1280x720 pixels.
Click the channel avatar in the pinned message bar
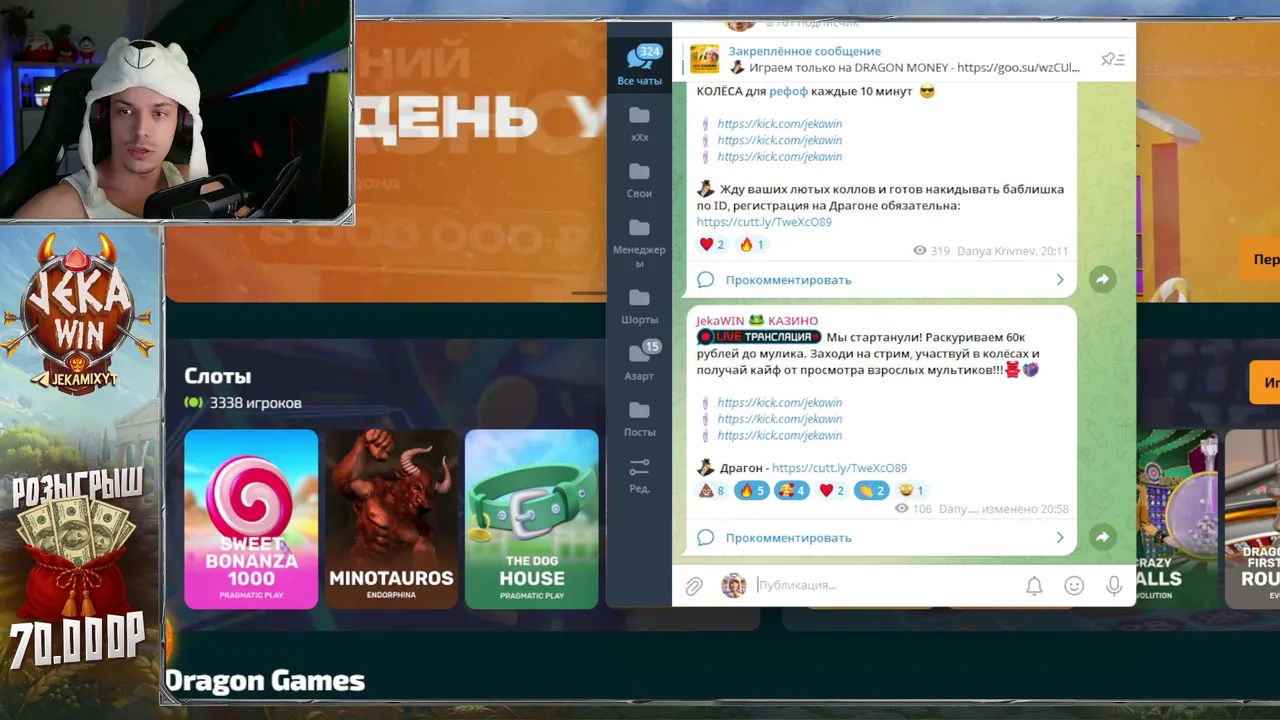click(x=705, y=59)
